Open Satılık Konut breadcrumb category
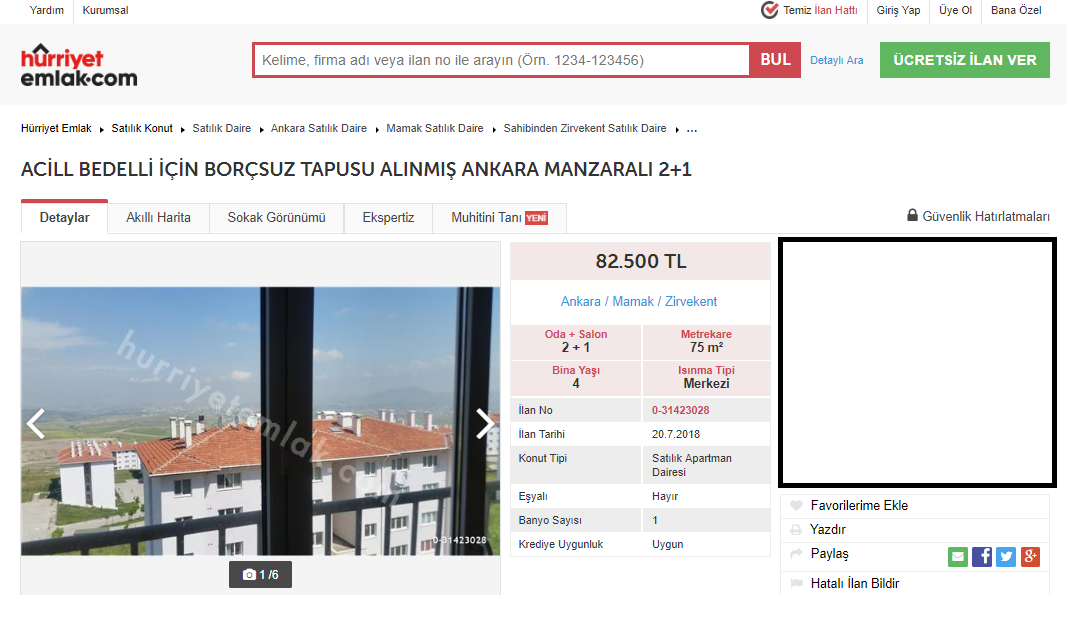This screenshot has width=1084, height=632. click(142, 129)
